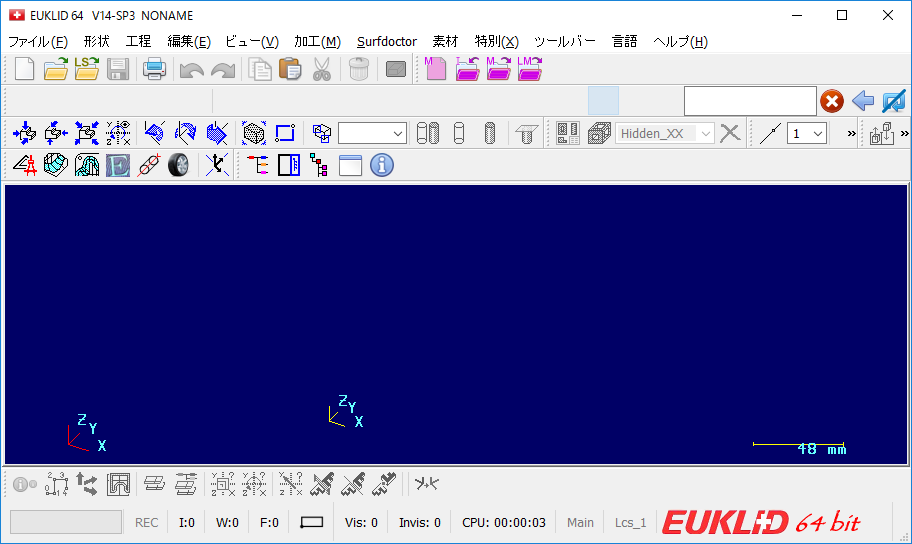Click the zoom-in icon with inward blue arrows
The width and height of the screenshot is (912, 544).
(x=24, y=133)
